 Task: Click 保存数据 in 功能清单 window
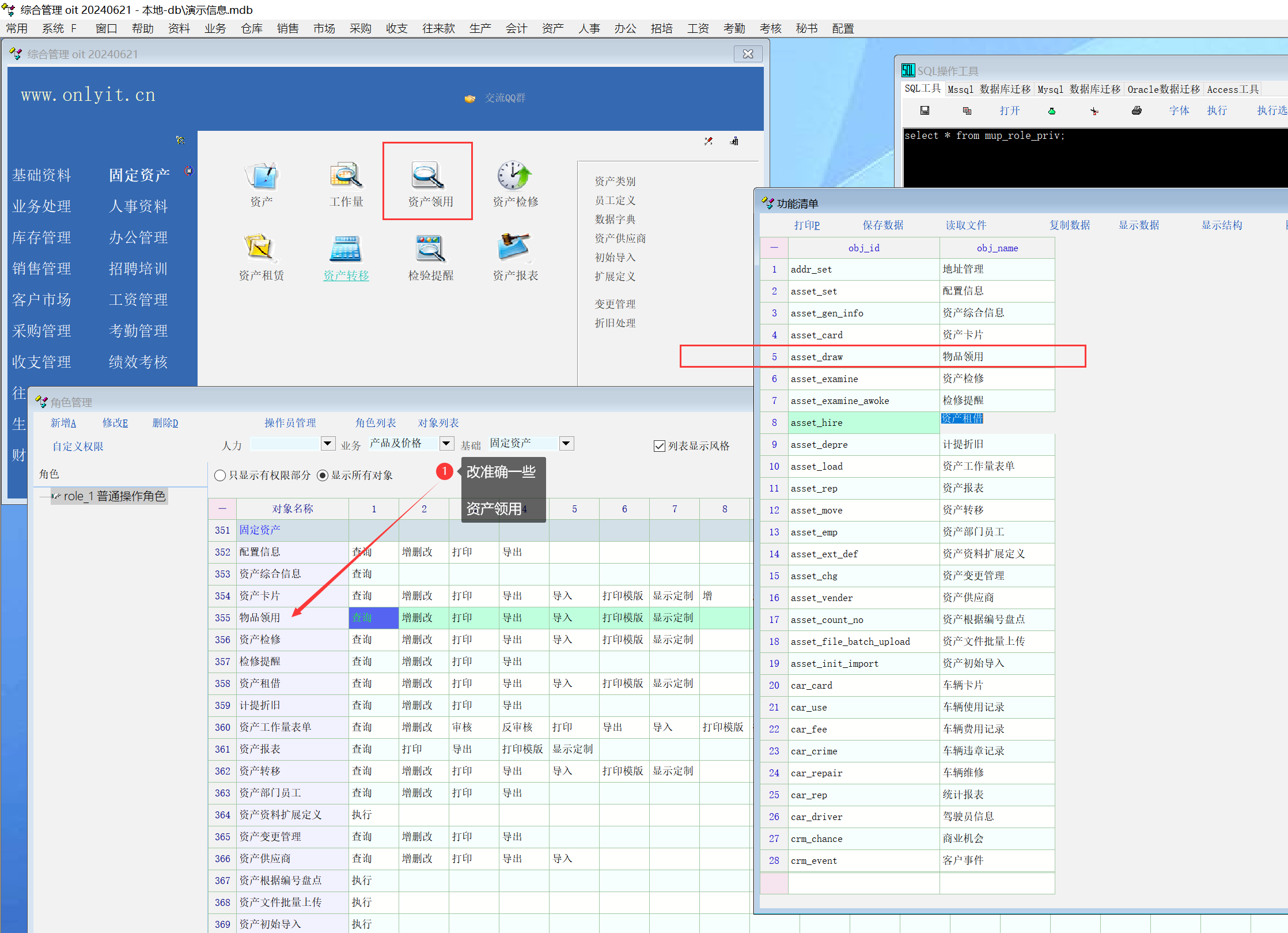click(x=882, y=225)
